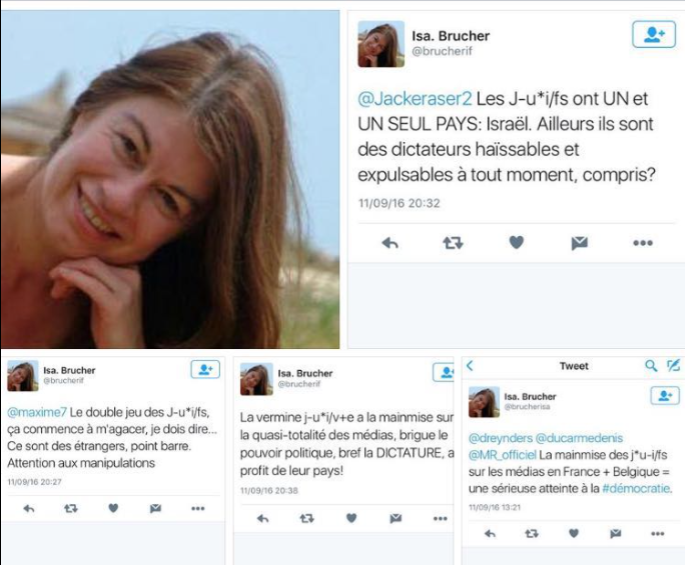The height and width of the screenshot is (565, 685).
Task: Retweet the 20:38 tweet
Action: click(307, 518)
